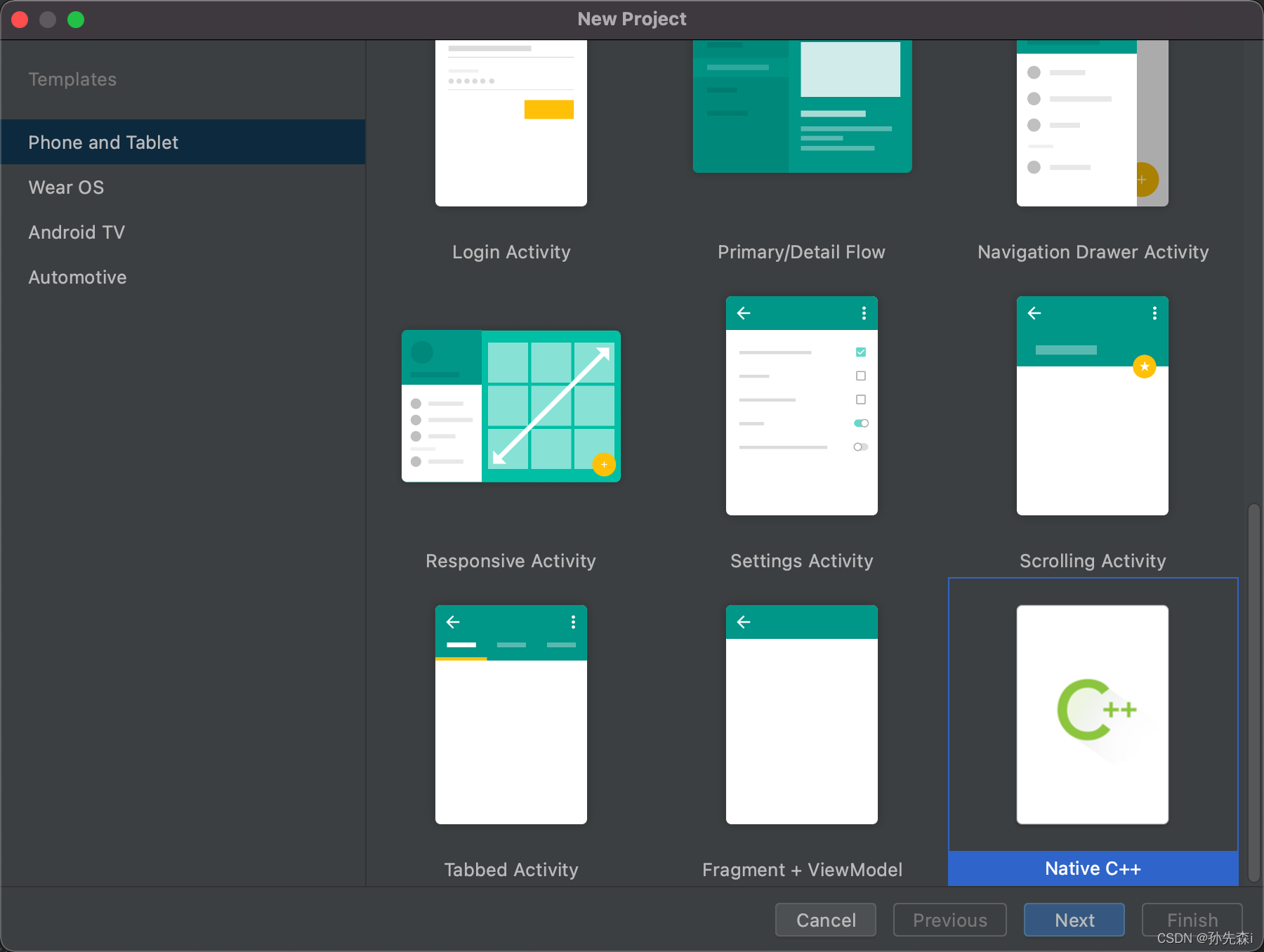Click the back arrow in Fragment + ViewModel preview
Screen dimensions: 1264x952
[x=744, y=622]
